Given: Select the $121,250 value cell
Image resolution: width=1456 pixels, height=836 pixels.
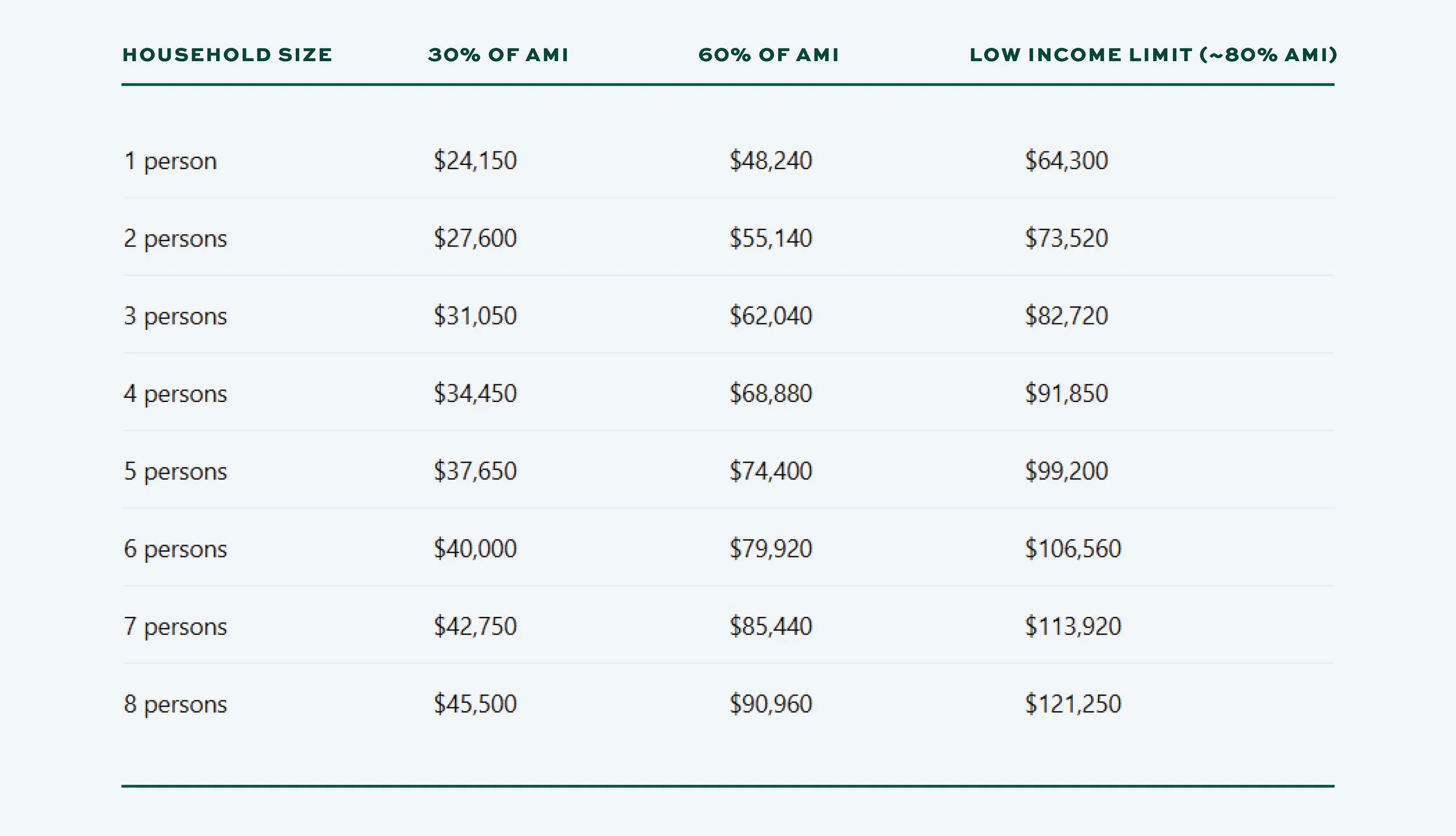Looking at the screenshot, I should click(1073, 704).
